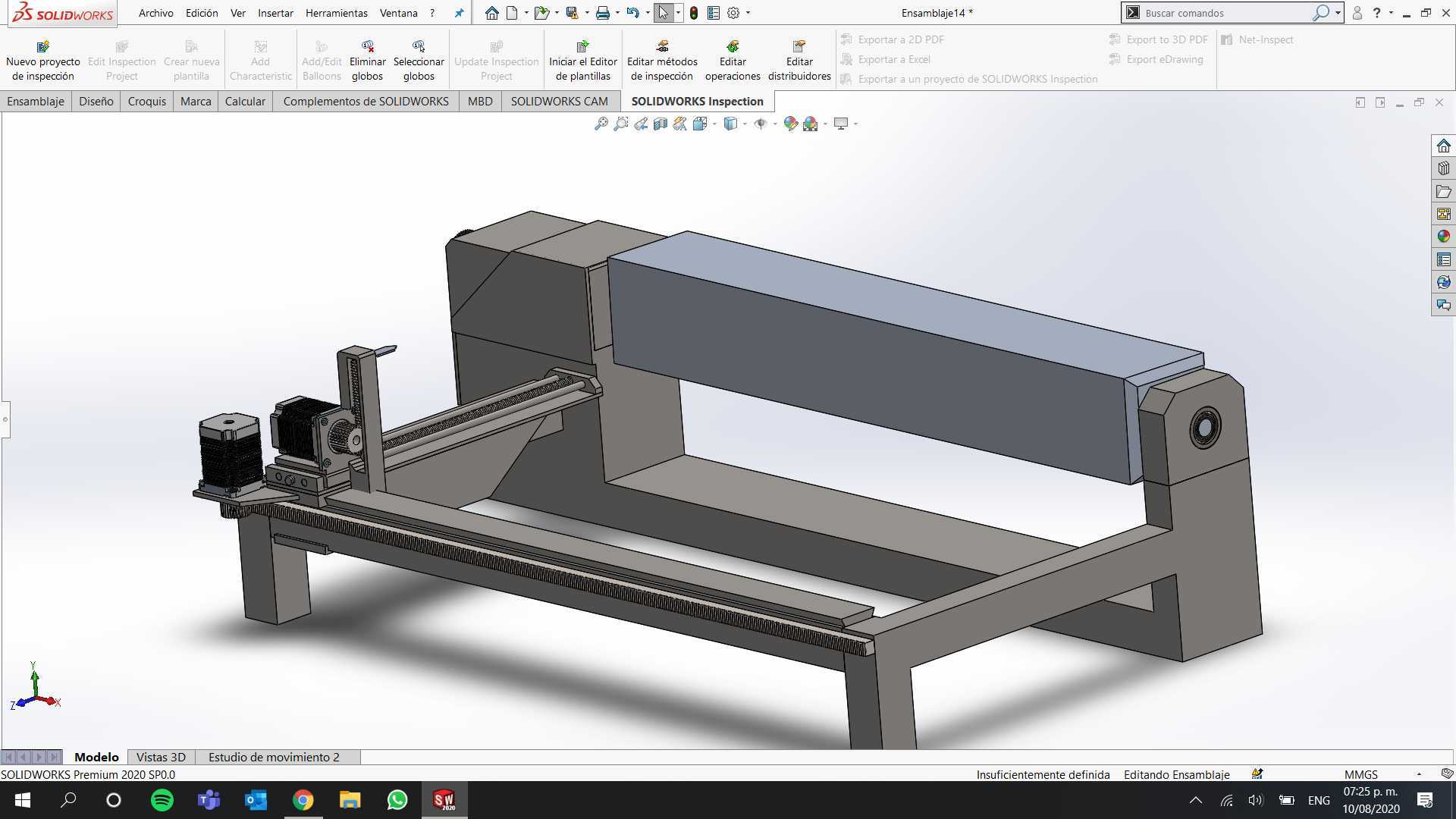
Task: Open Appearances panel in task pane
Action: click(1444, 237)
